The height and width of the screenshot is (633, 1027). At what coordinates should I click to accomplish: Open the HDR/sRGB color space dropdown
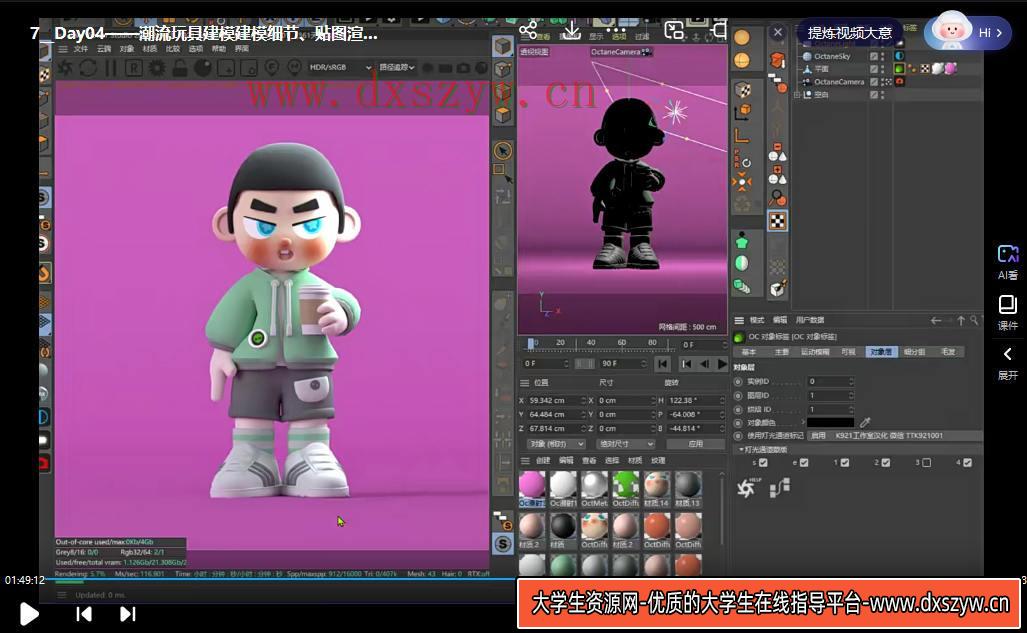(x=340, y=67)
